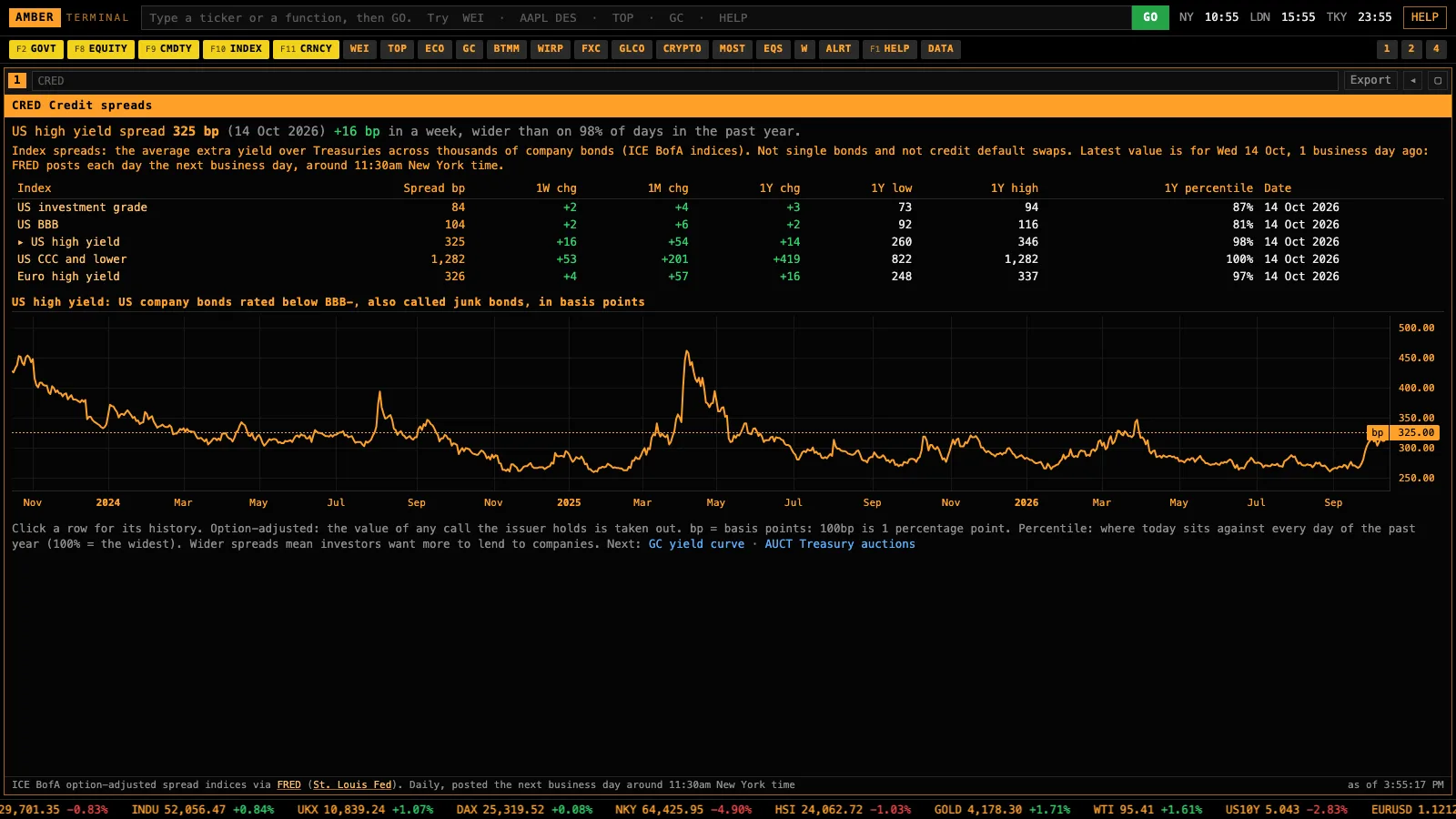
Task: Open the F11 CRNCY function key
Action: point(306,49)
